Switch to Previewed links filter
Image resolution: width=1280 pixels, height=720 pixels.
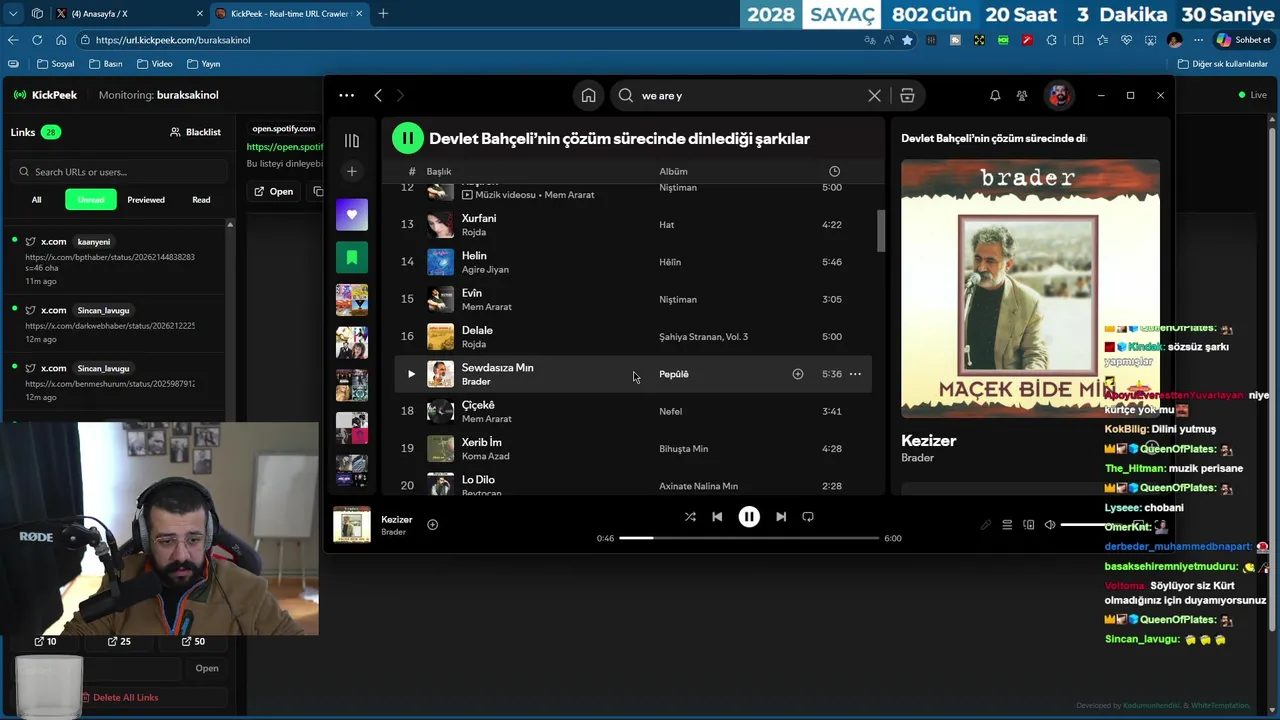click(146, 199)
